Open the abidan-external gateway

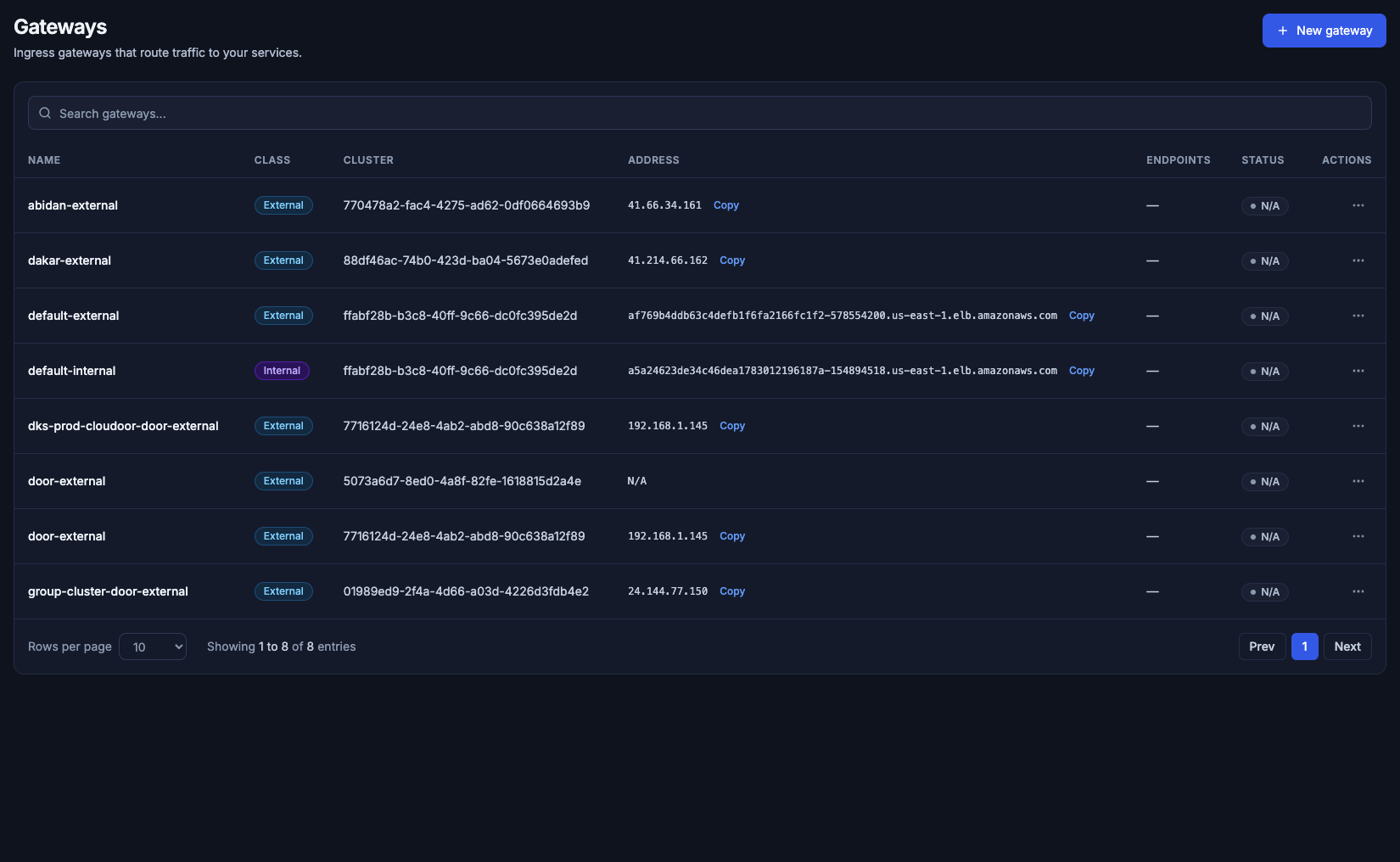point(73,205)
